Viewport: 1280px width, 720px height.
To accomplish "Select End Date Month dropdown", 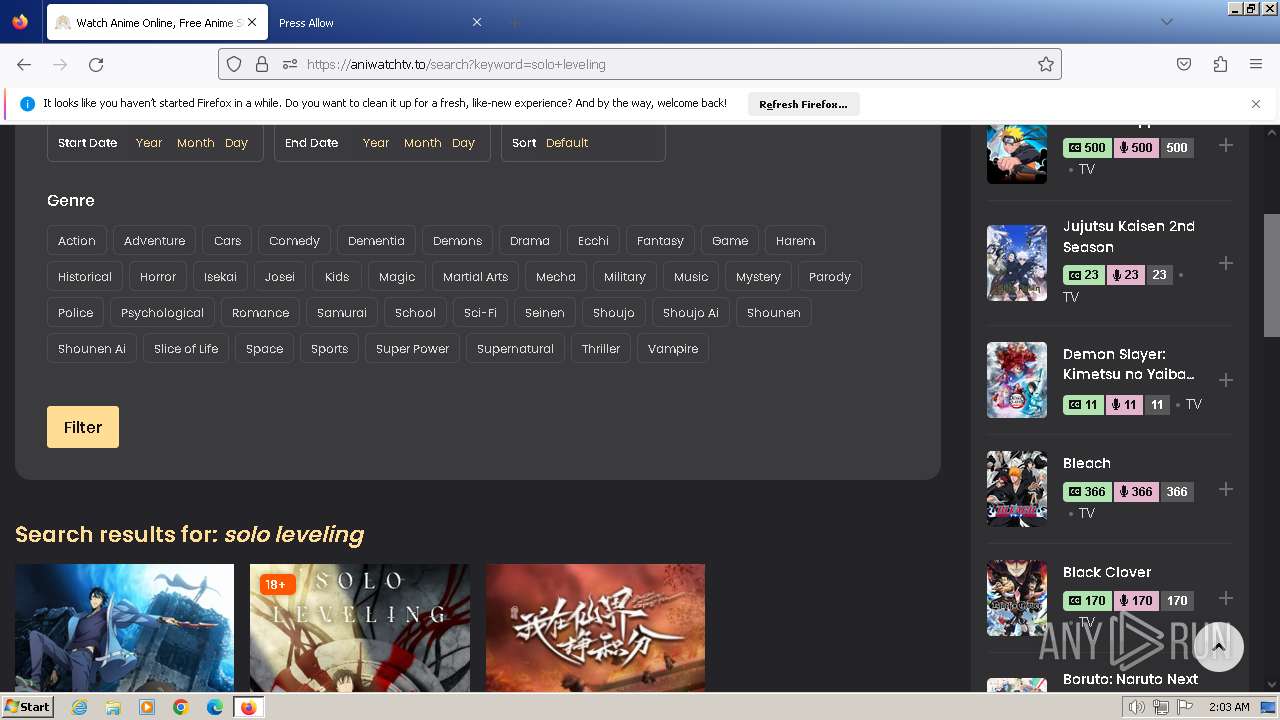I will click(423, 143).
